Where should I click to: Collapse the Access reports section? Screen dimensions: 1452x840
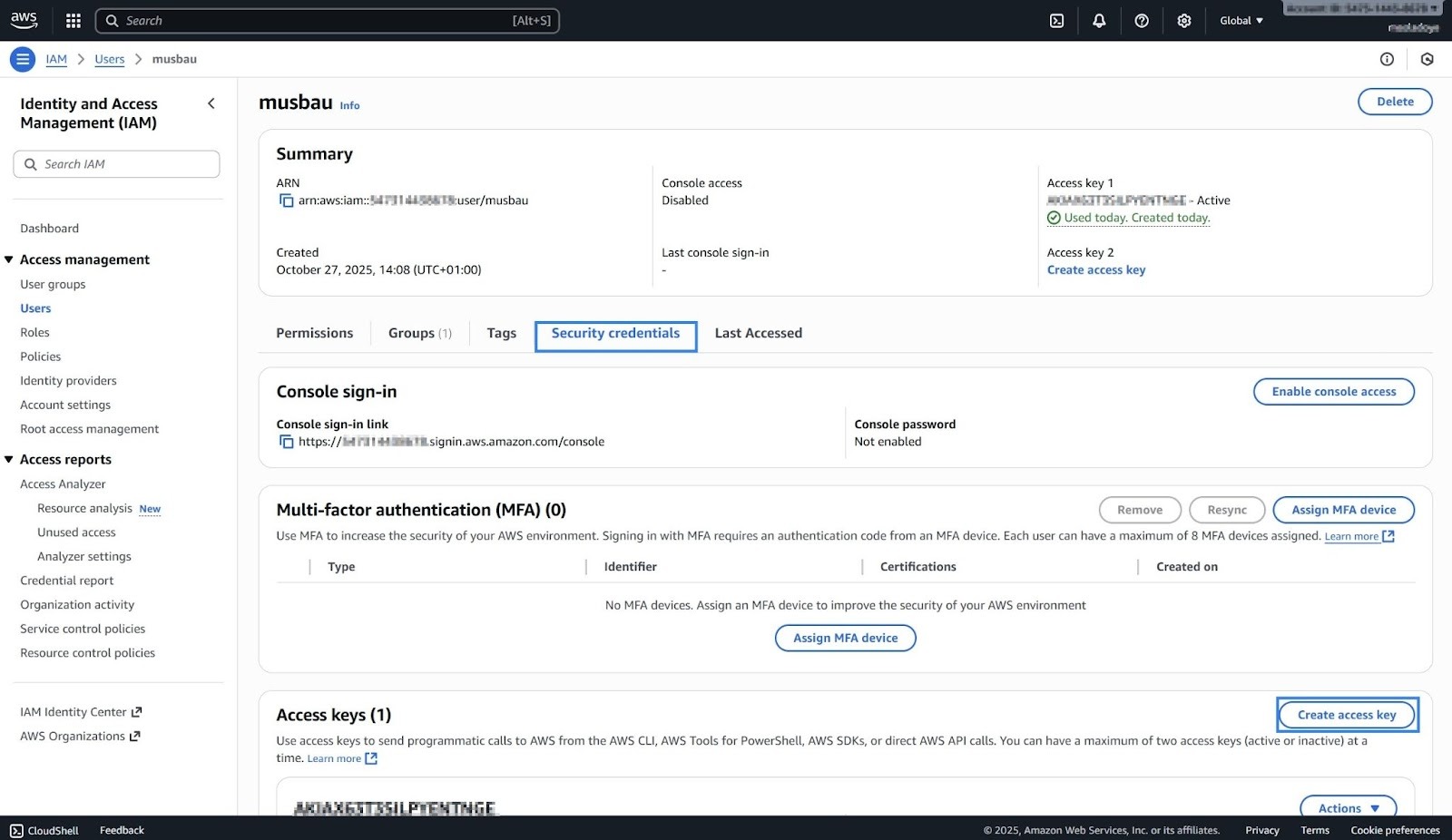8,459
